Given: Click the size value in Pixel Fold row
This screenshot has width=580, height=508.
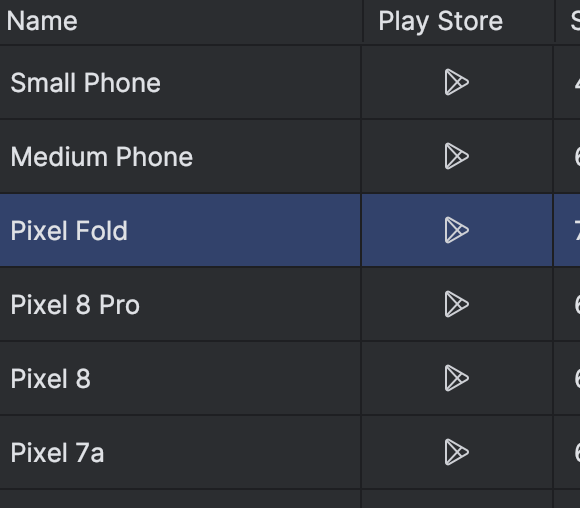Looking at the screenshot, I should coord(567,230).
